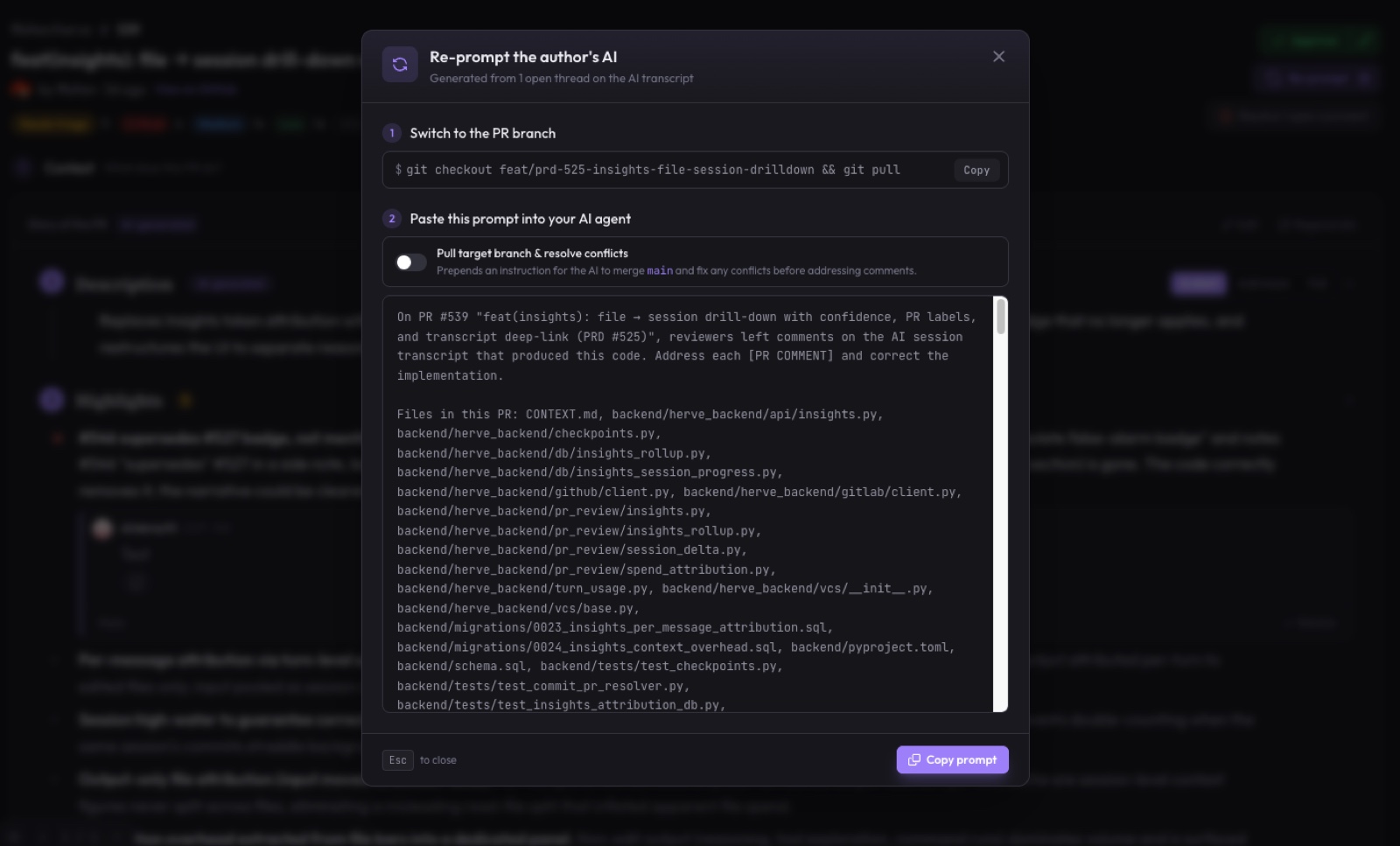
Task: Click the line "backend/herve_backend/pr_review/spend_attribution.py,"
Action: [x=586, y=570]
